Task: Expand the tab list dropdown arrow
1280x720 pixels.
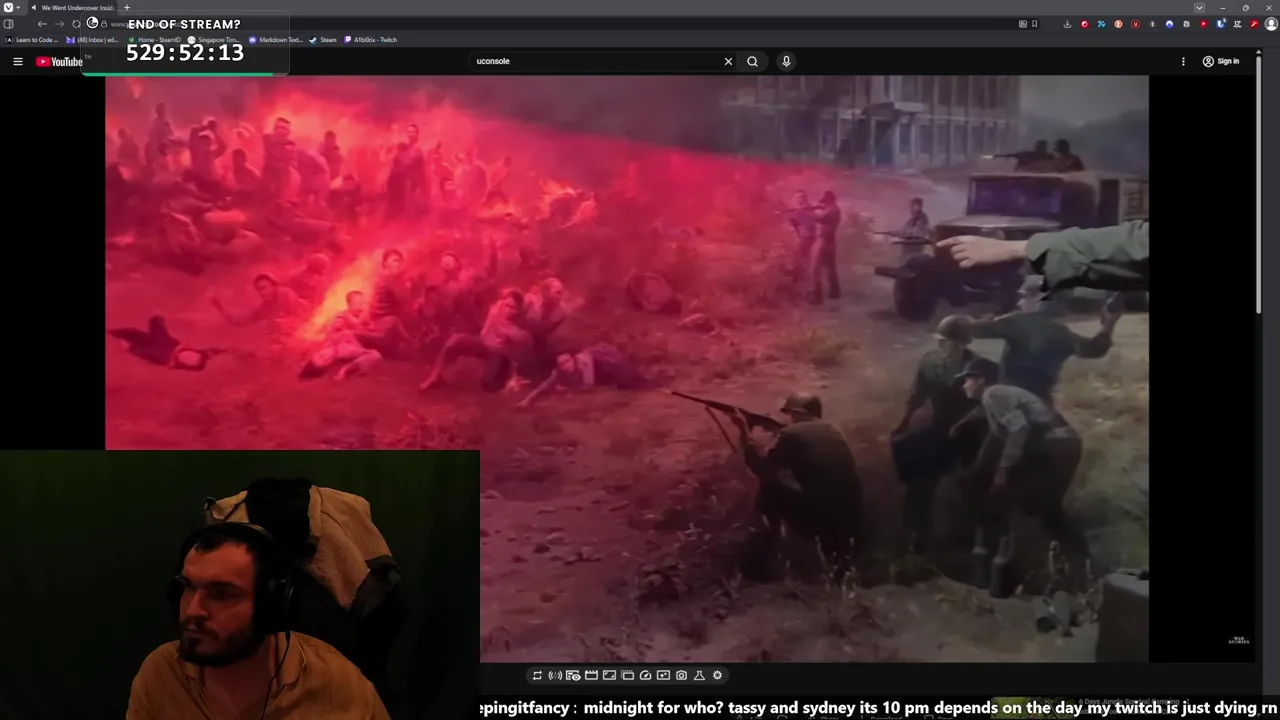Action: click(x=1199, y=8)
